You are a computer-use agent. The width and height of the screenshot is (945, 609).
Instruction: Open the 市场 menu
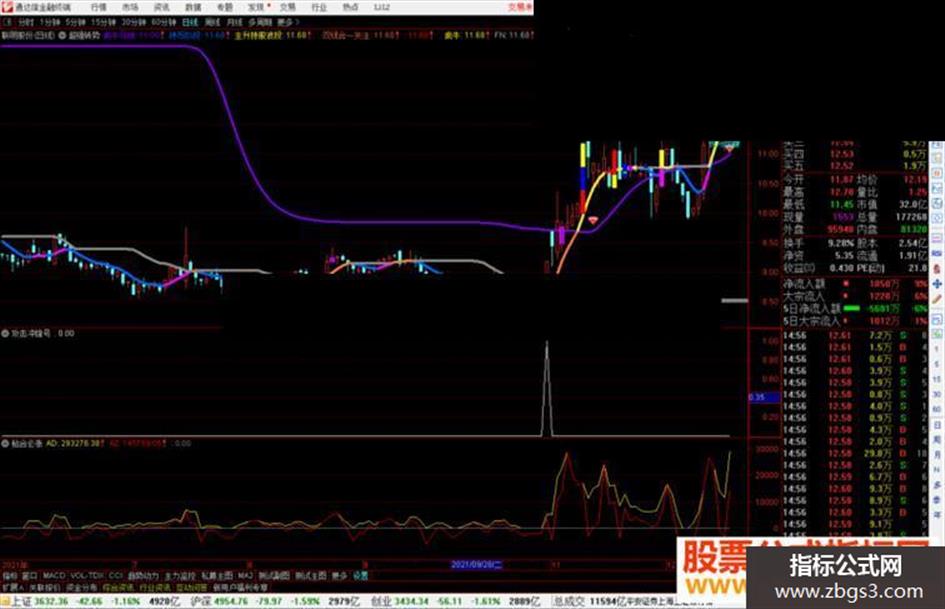(x=130, y=7)
